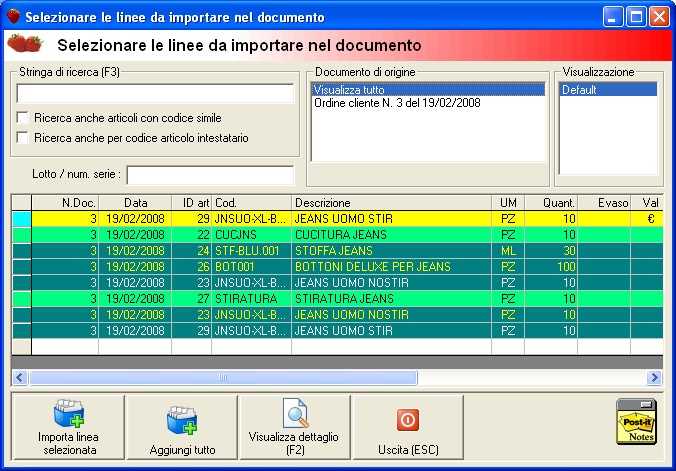Click the Aggiungi tutto folder icon
This screenshot has width=676, height=471.
182,419
